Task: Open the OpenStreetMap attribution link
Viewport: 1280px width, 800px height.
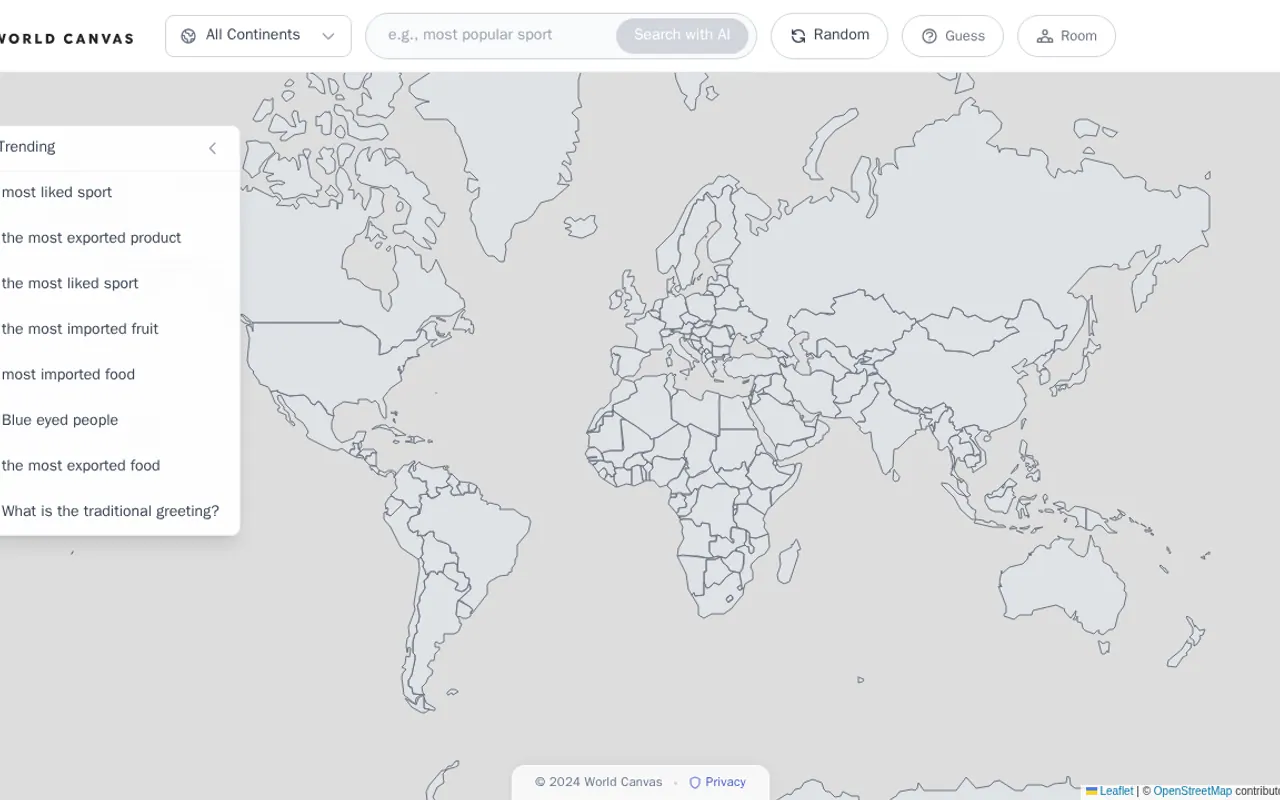Action: click(x=1192, y=791)
